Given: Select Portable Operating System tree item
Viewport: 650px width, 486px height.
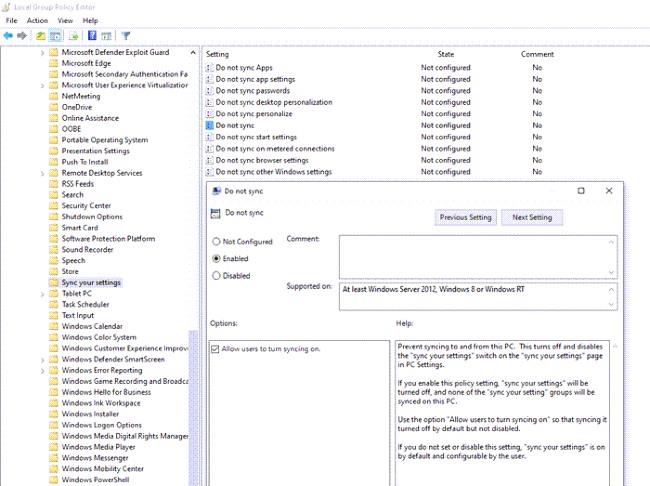Looking at the screenshot, I should click(105, 140).
